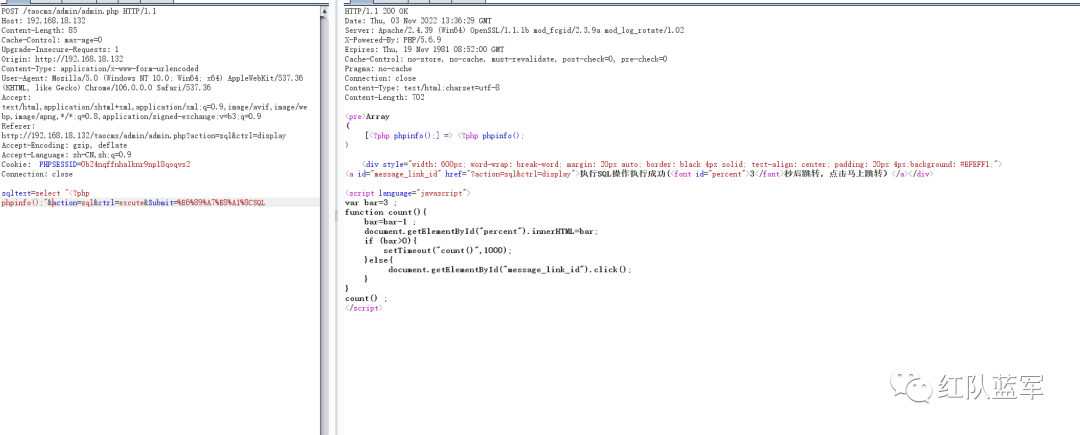Place cursor on the sqltext=select body line
The width and height of the screenshot is (1080, 435).
[x=45, y=193]
